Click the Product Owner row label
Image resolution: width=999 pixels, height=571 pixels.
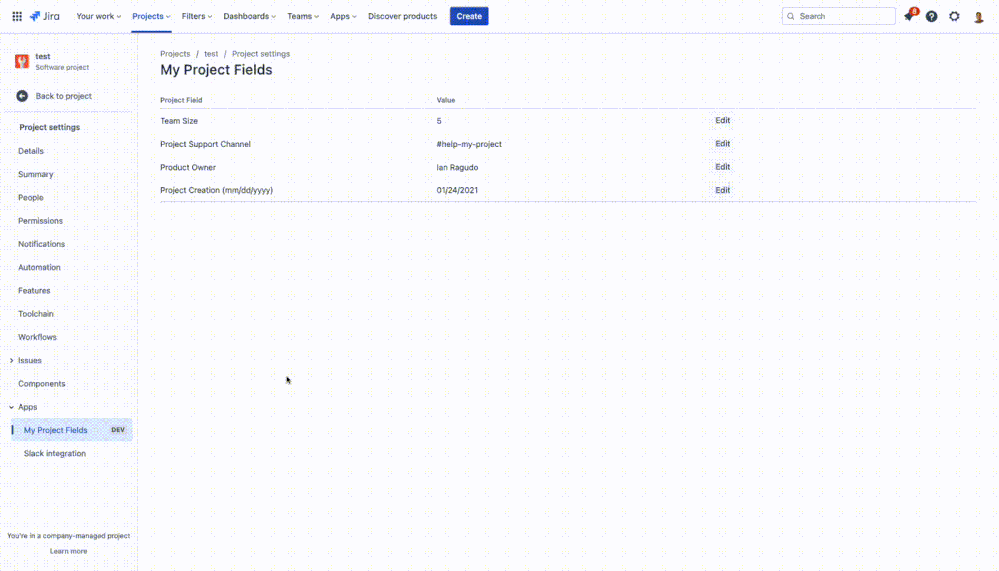(x=188, y=168)
